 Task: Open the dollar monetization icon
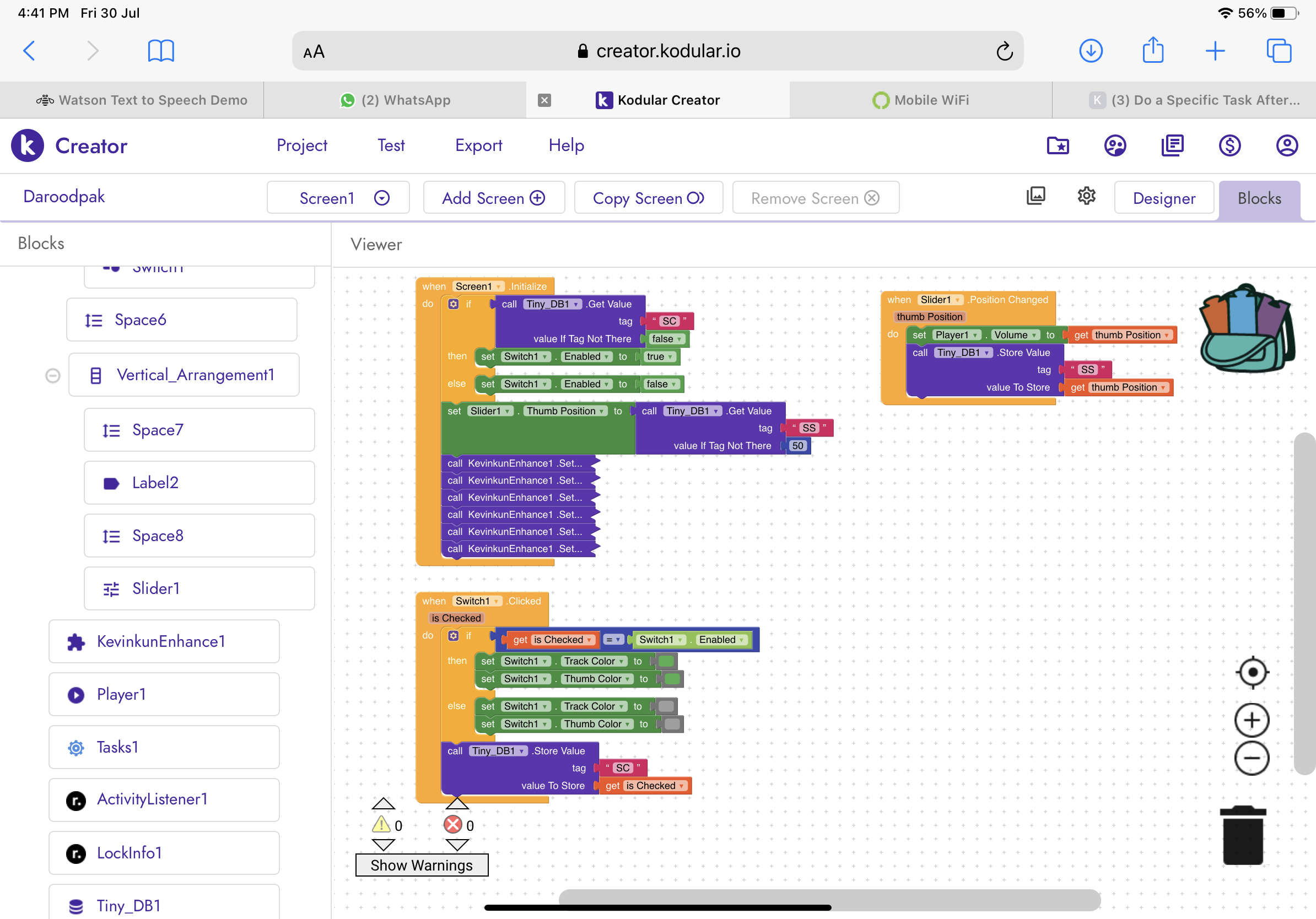click(1230, 145)
